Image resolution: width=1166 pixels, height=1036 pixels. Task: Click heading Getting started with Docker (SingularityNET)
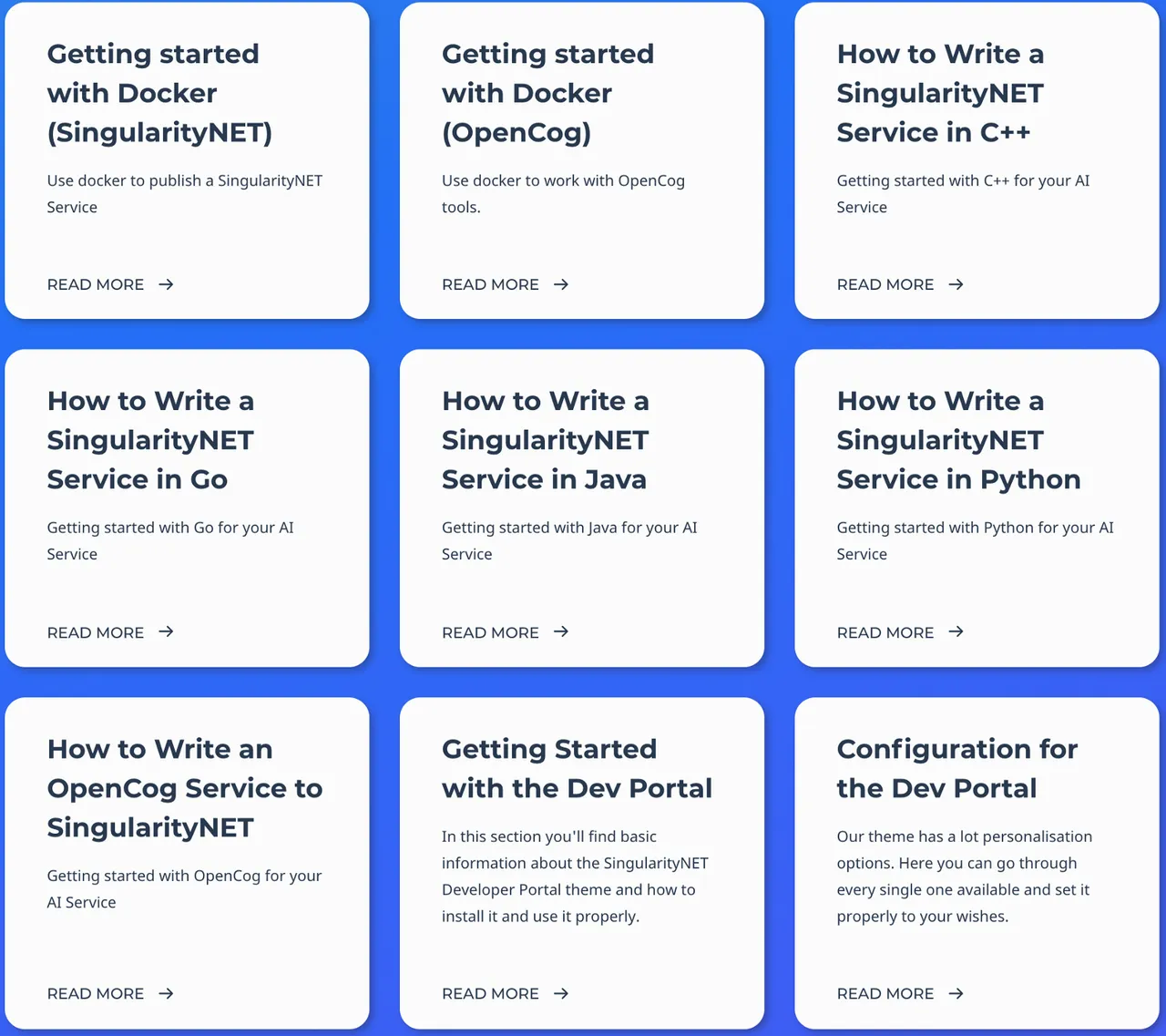tap(159, 93)
